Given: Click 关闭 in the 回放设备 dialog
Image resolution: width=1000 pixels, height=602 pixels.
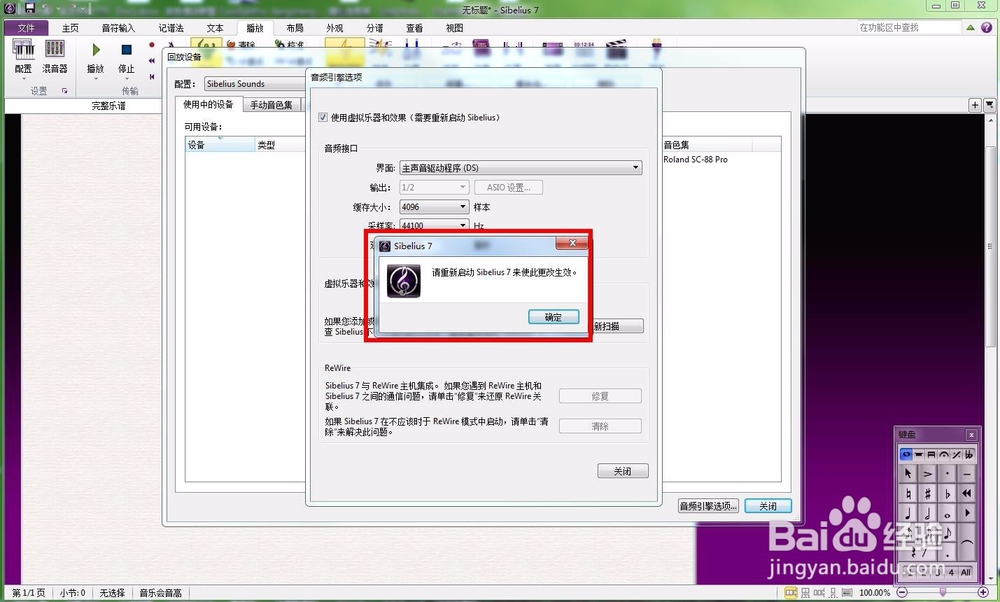Looking at the screenshot, I should pyautogui.click(x=768, y=506).
